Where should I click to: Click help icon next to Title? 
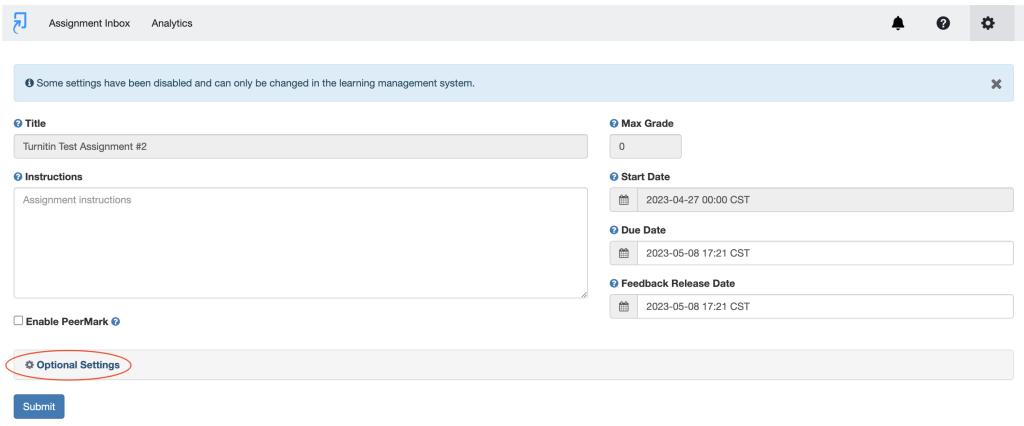click(x=18, y=123)
